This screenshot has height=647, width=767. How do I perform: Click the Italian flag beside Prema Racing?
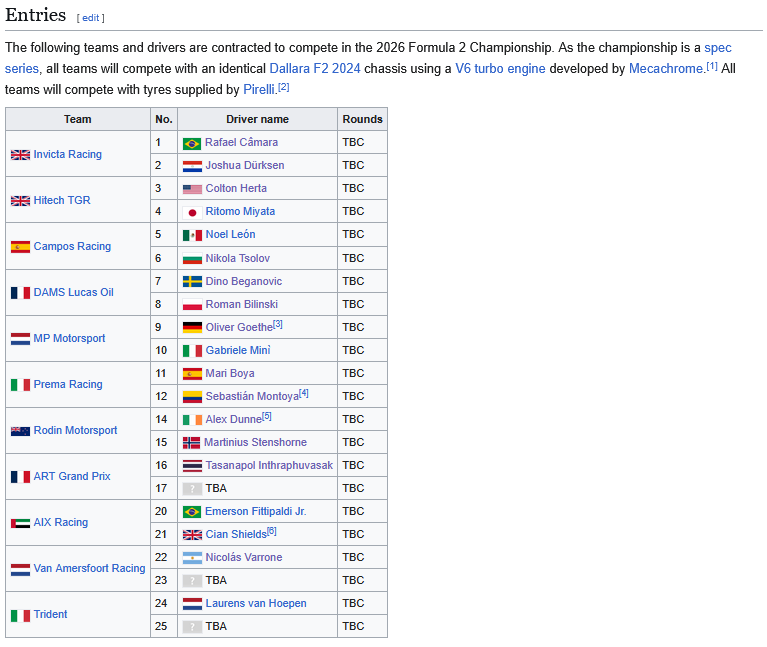click(x=21, y=385)
